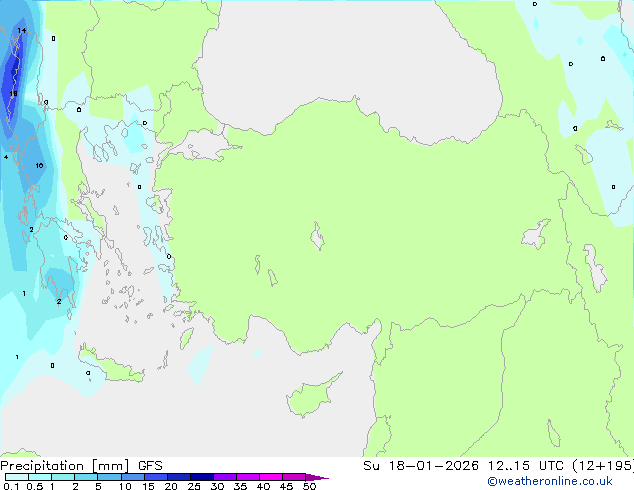This screenshot has height=490, width=634.
Task: Select the 0.5 mm legend color swatch
Action: pos(40,477)
